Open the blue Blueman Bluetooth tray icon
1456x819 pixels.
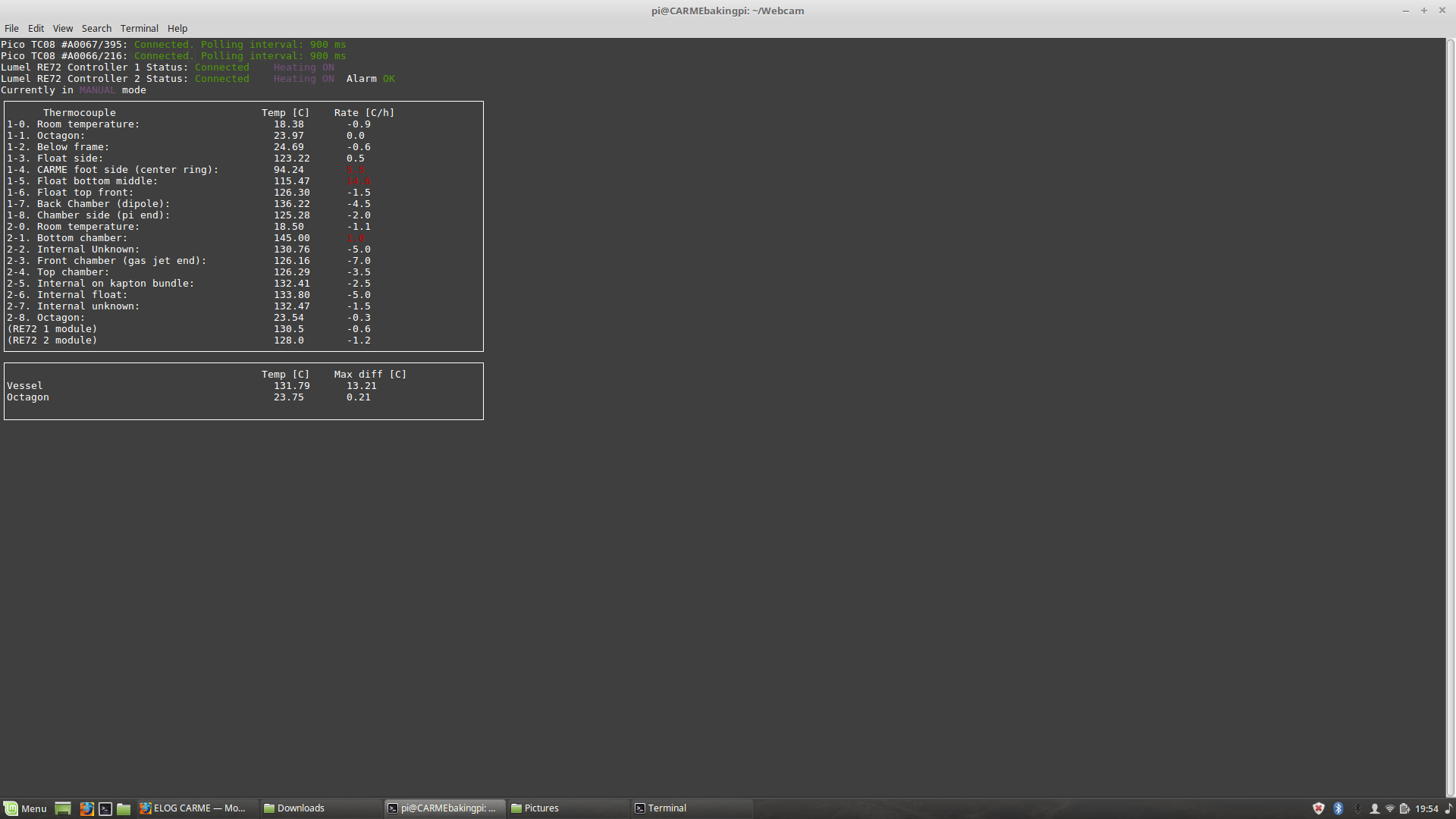[x=1338, y=808]
